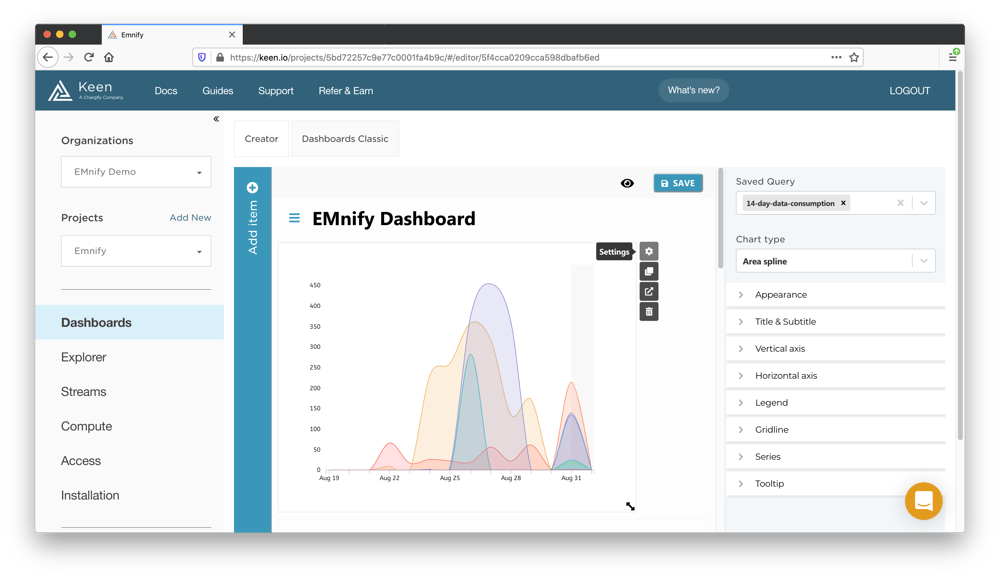
Task: Click LOGOUT in the header
Action: pos(909,91)
